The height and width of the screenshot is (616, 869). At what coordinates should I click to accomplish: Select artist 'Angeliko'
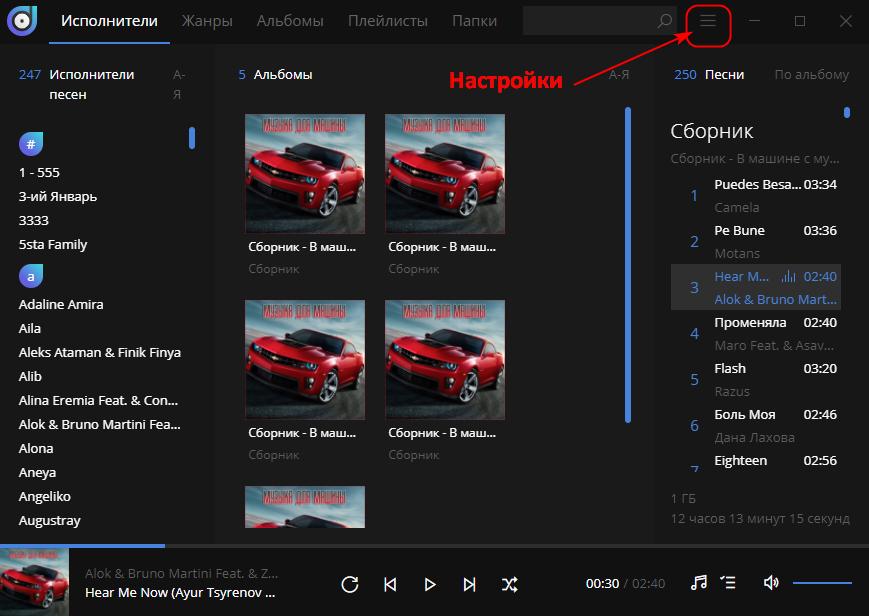click(44, 496)
